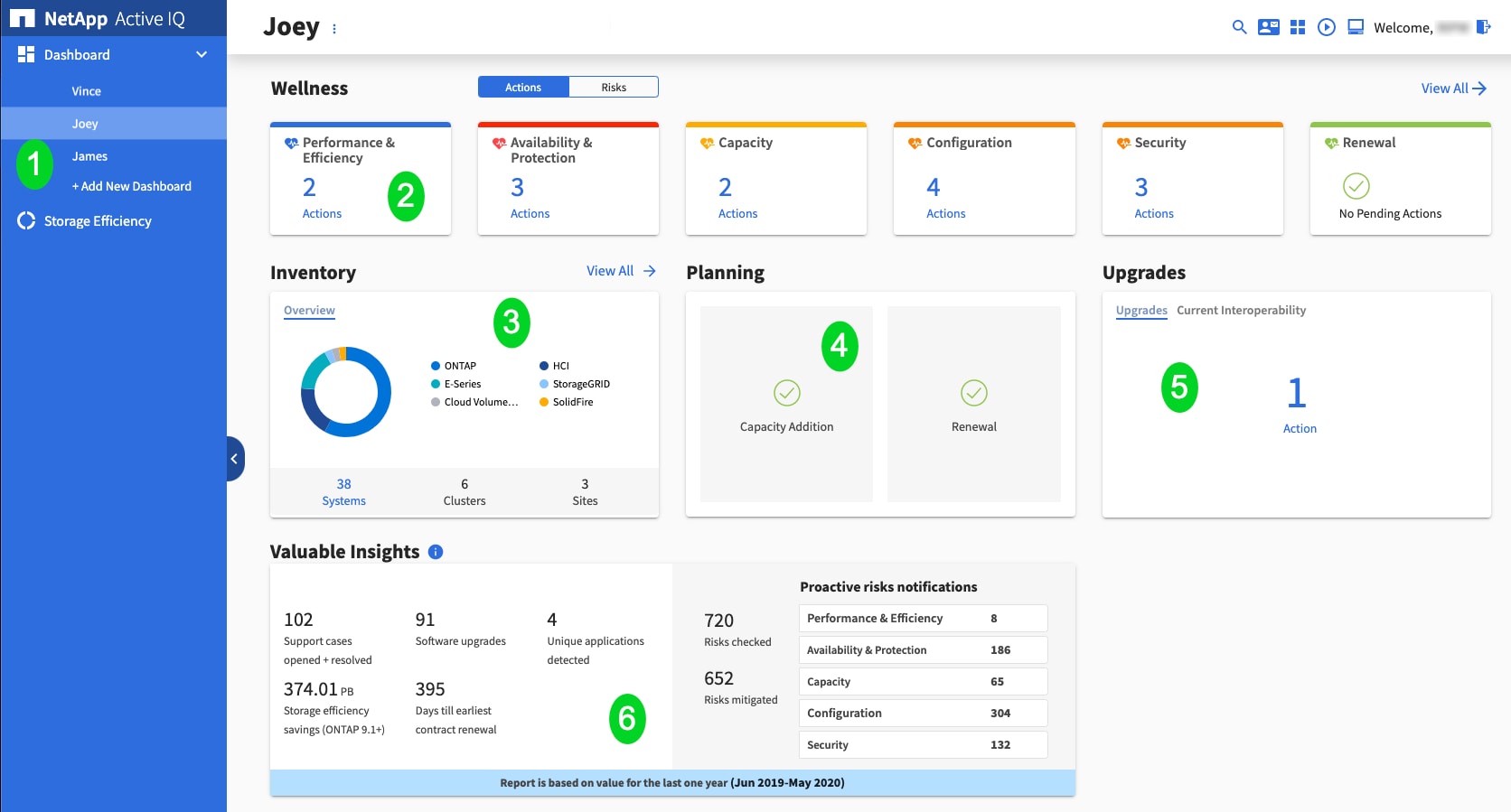This screenshot has height=812, width=1511.
Task: Click the Valuable Insights info icon
Action: point(436,552)
